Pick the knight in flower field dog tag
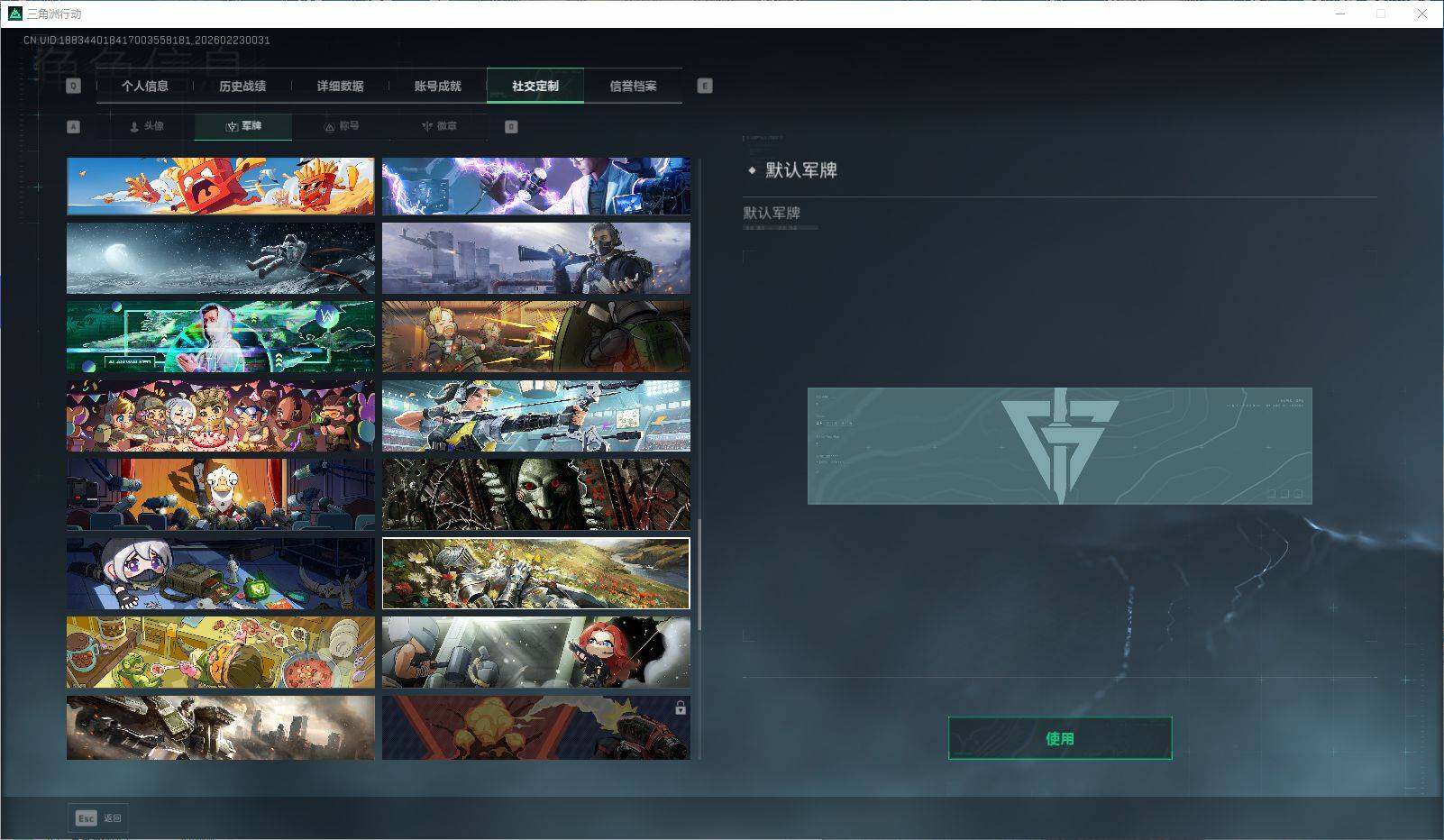The image size is (1444, 840). point(536,573)
